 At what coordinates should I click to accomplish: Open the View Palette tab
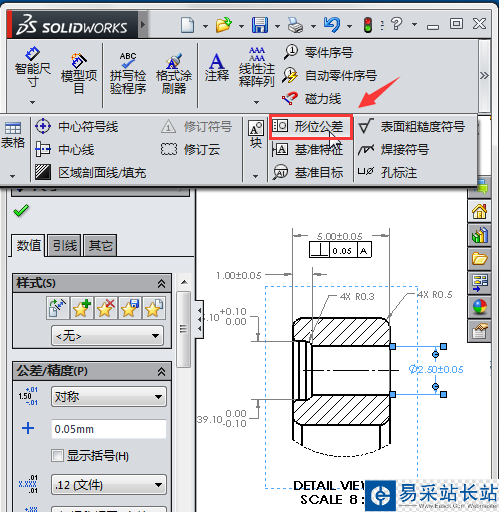[479, 283]
